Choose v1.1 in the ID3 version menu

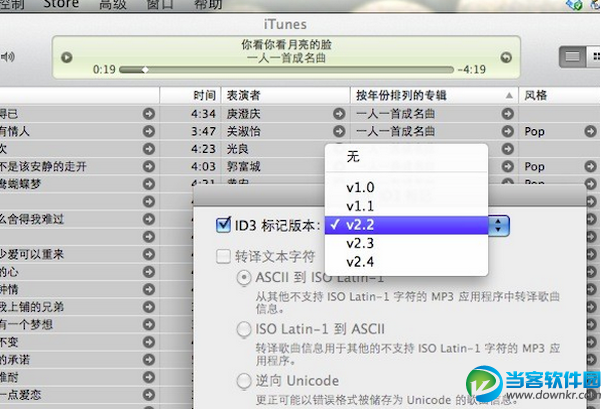pos(407,206)
